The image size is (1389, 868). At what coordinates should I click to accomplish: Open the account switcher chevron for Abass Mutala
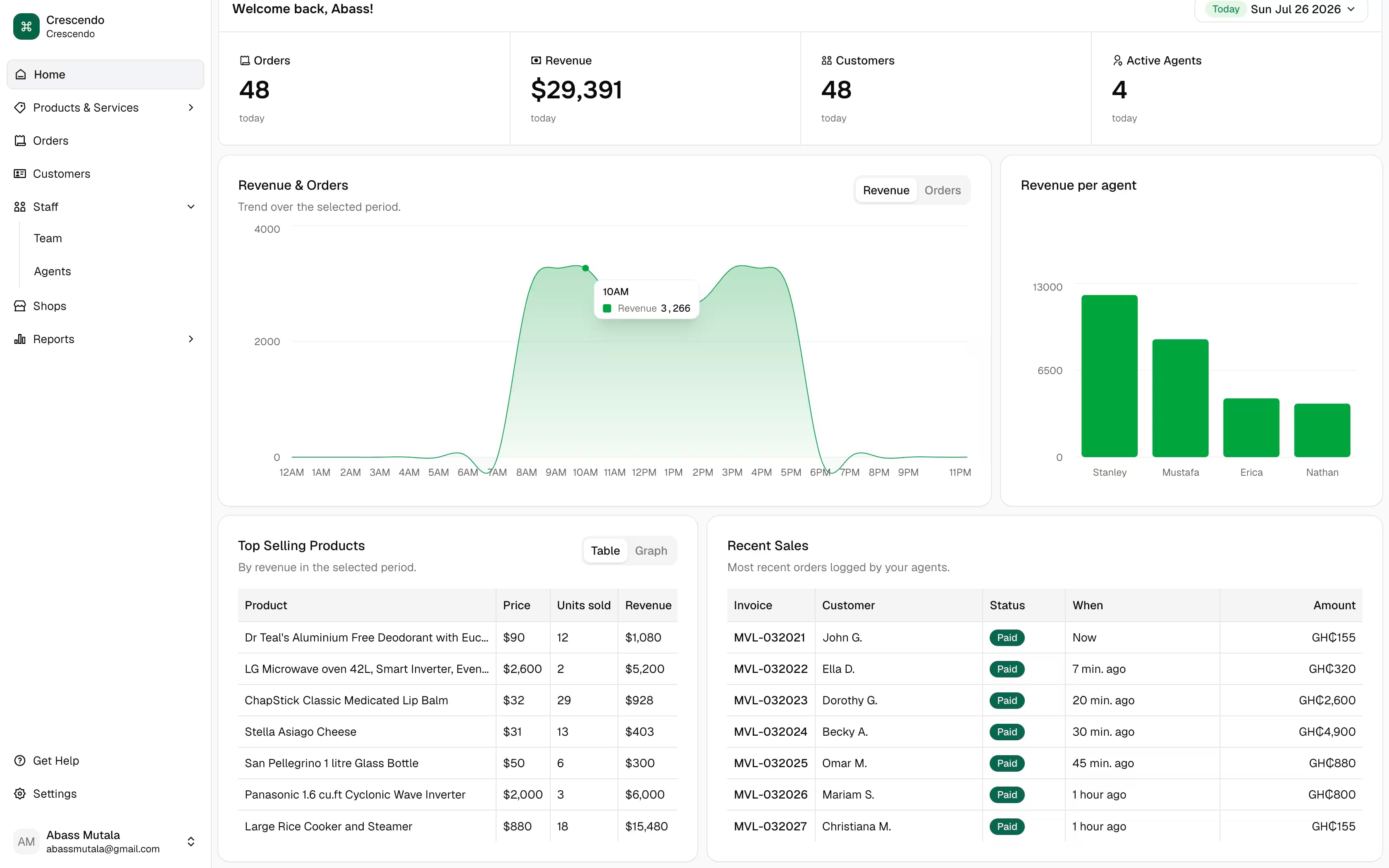click(191, 842)
